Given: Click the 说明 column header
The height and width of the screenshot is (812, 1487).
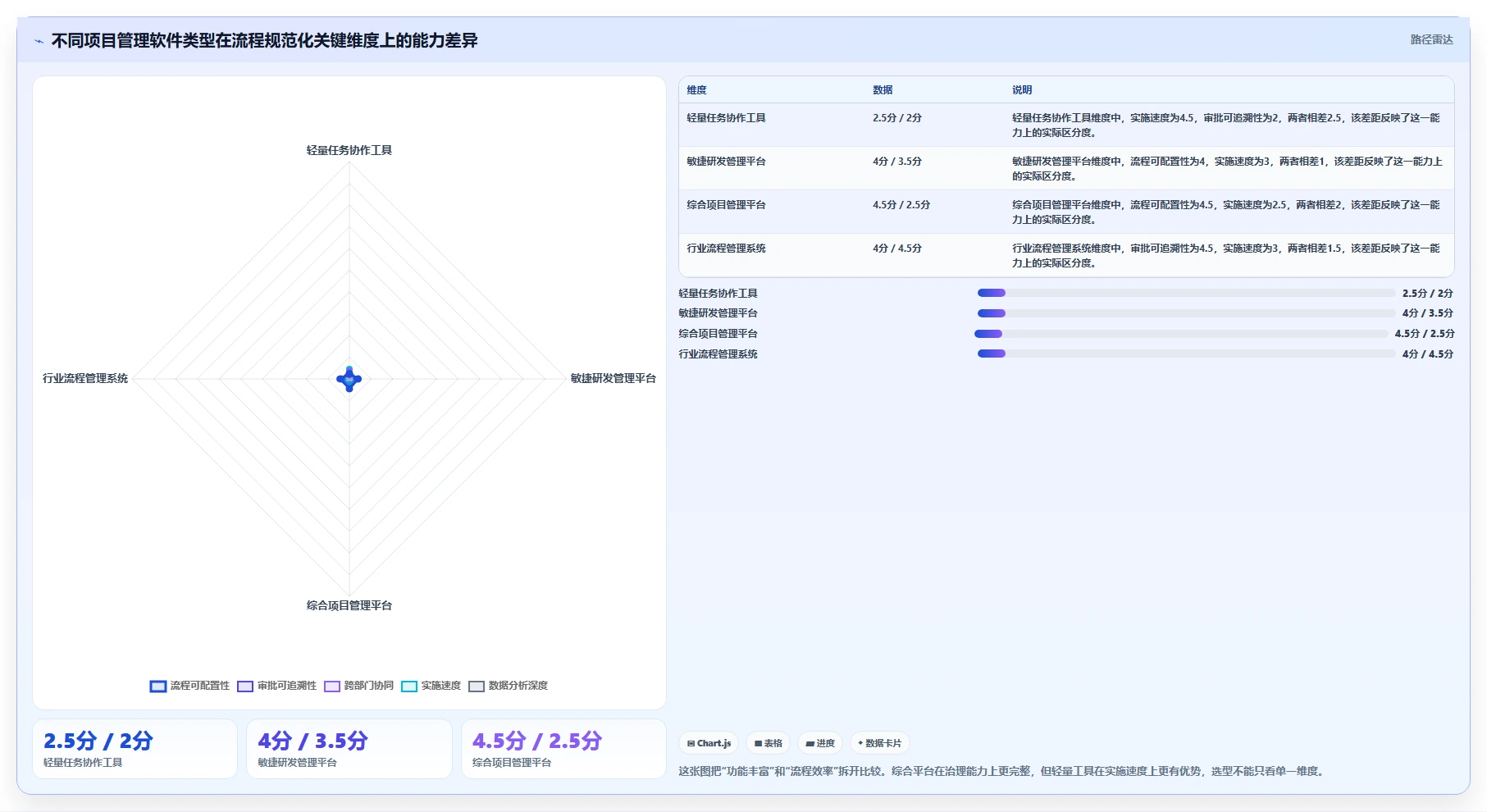Looking at the screenshot, I should [1022, 90].
